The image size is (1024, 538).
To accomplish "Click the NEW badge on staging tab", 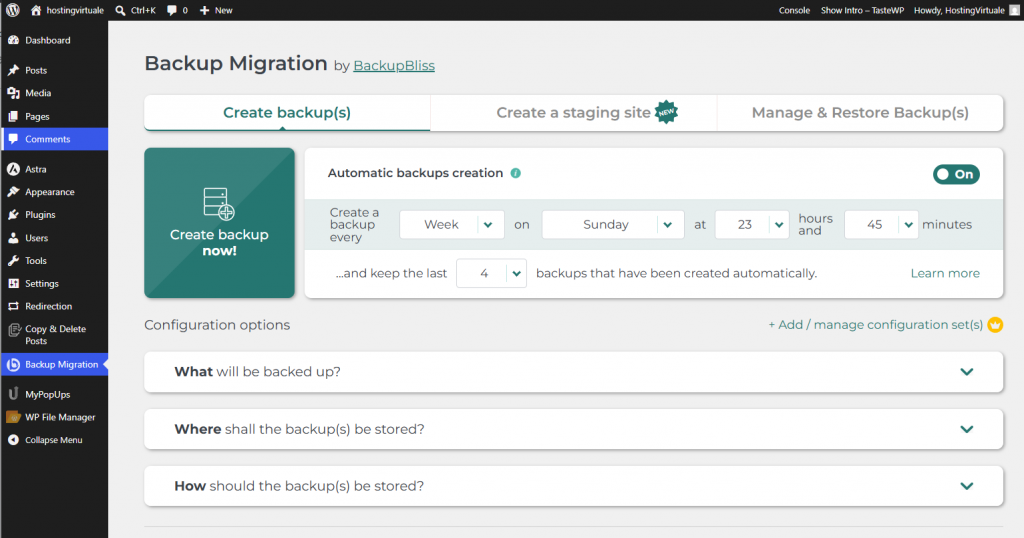I will click(666, 112).
